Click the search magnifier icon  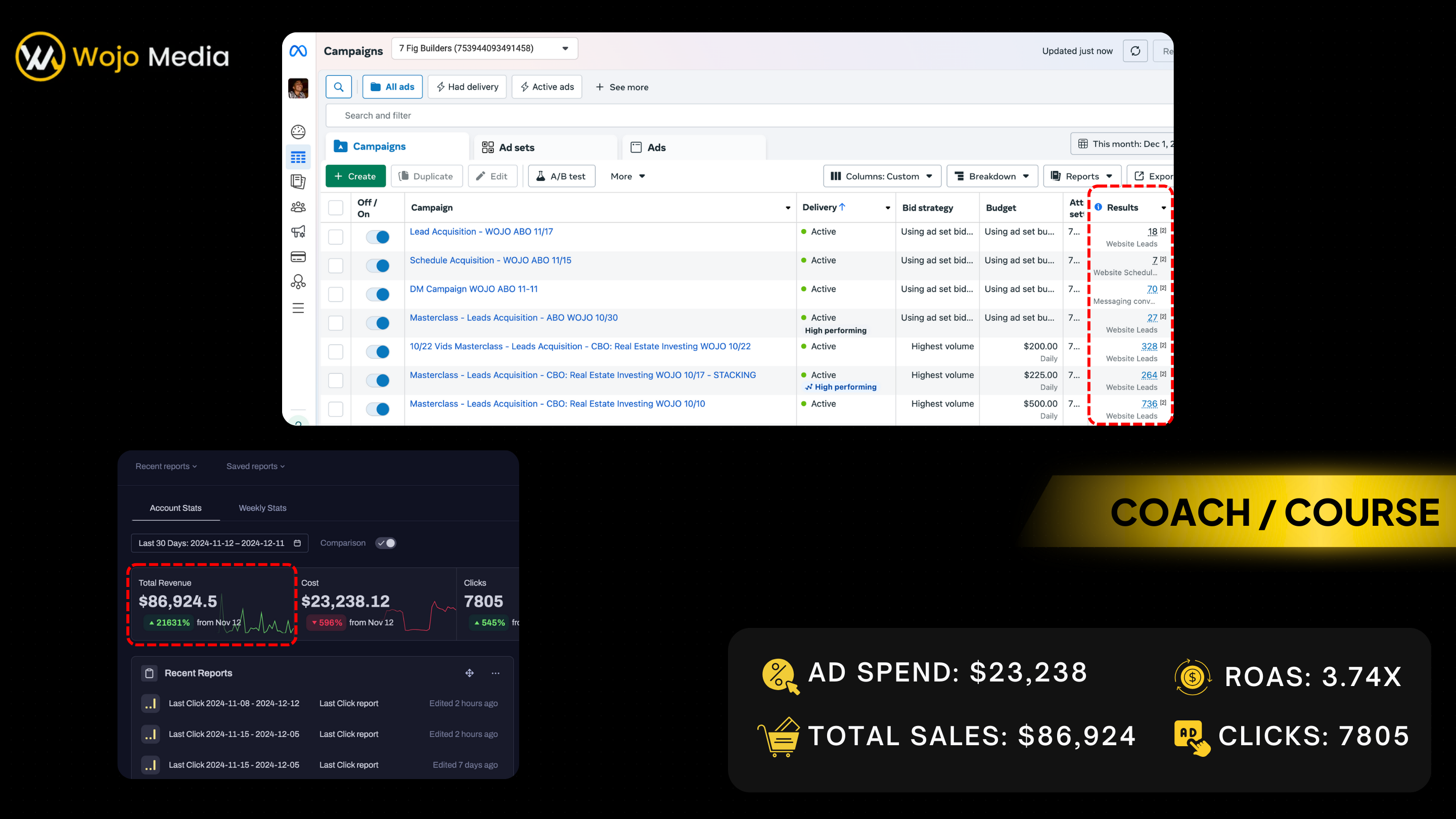tap(339, 87)
